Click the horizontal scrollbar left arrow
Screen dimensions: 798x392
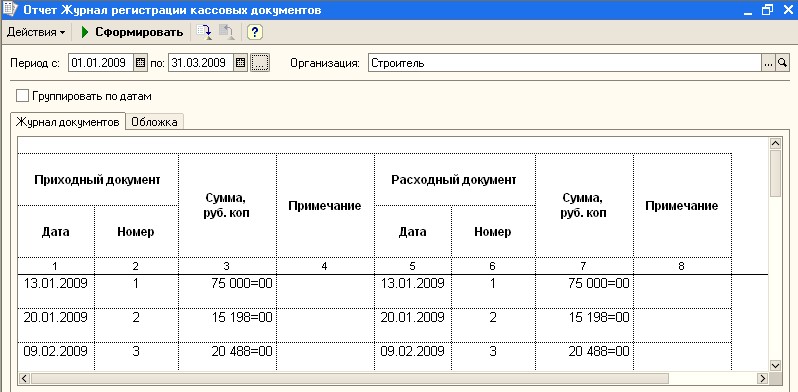(x=24, y=378)
